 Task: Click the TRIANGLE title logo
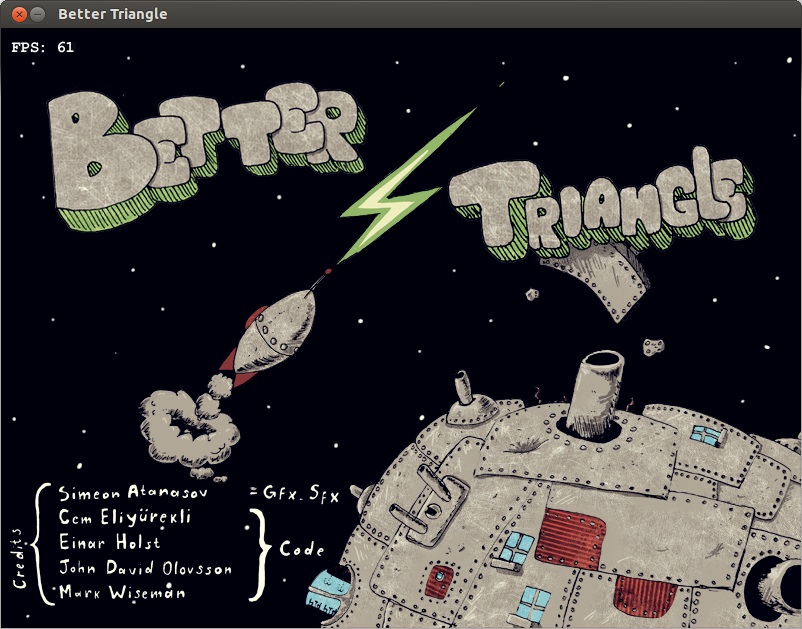[x=600, y=205]
